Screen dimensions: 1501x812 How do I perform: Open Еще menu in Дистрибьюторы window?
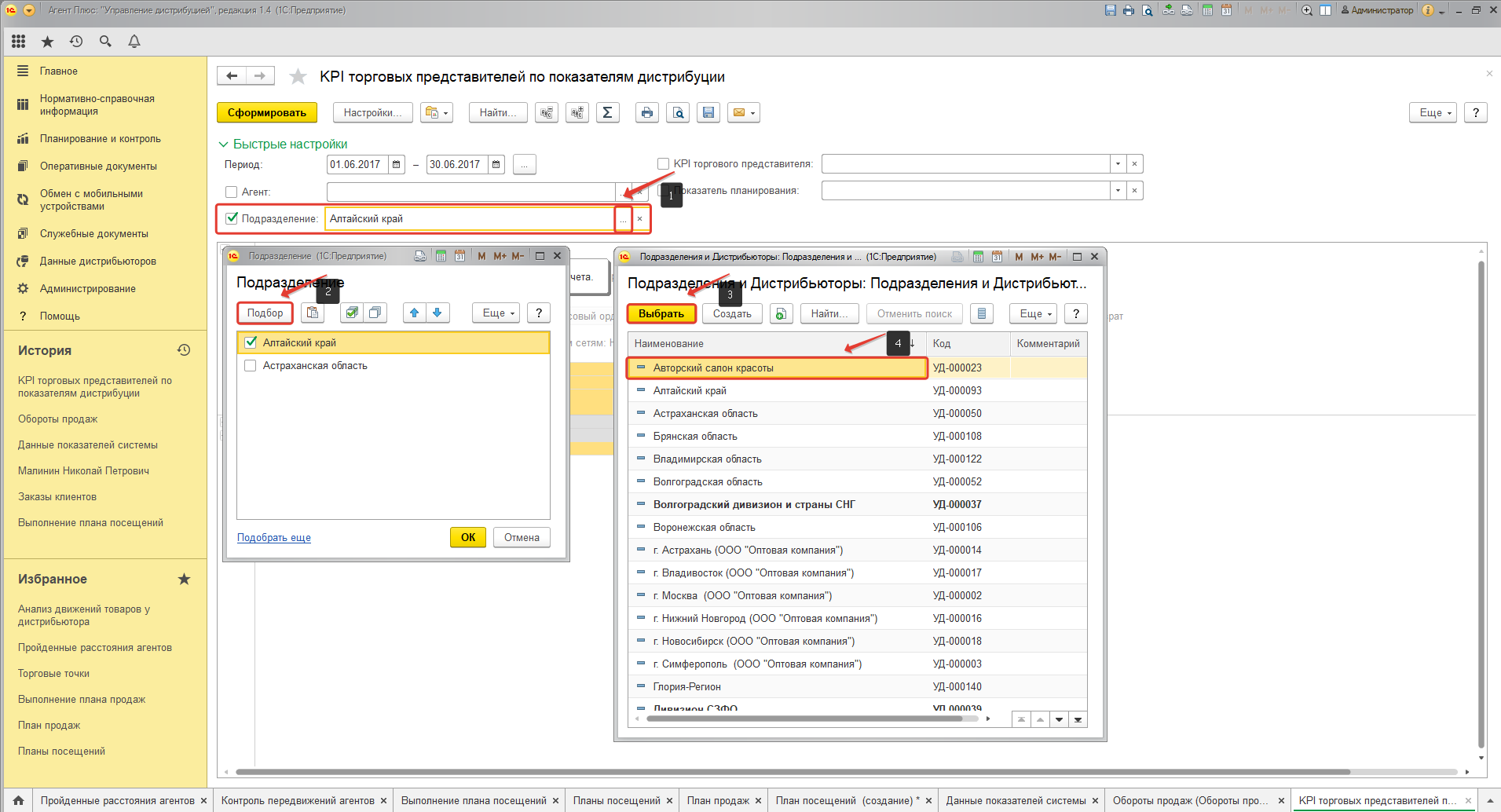1034,313
